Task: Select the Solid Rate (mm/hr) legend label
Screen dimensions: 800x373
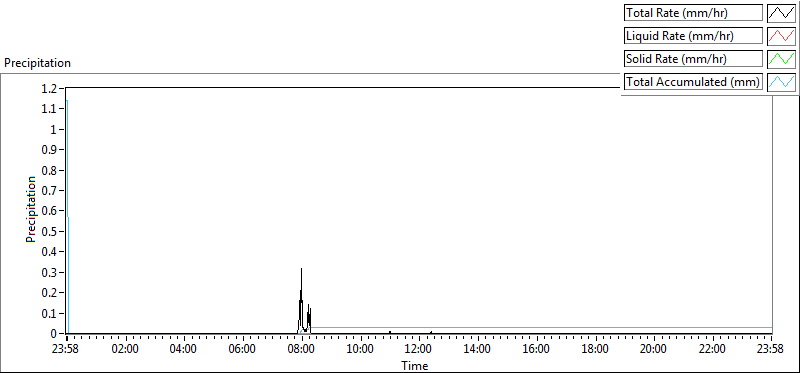Action: 693,58
